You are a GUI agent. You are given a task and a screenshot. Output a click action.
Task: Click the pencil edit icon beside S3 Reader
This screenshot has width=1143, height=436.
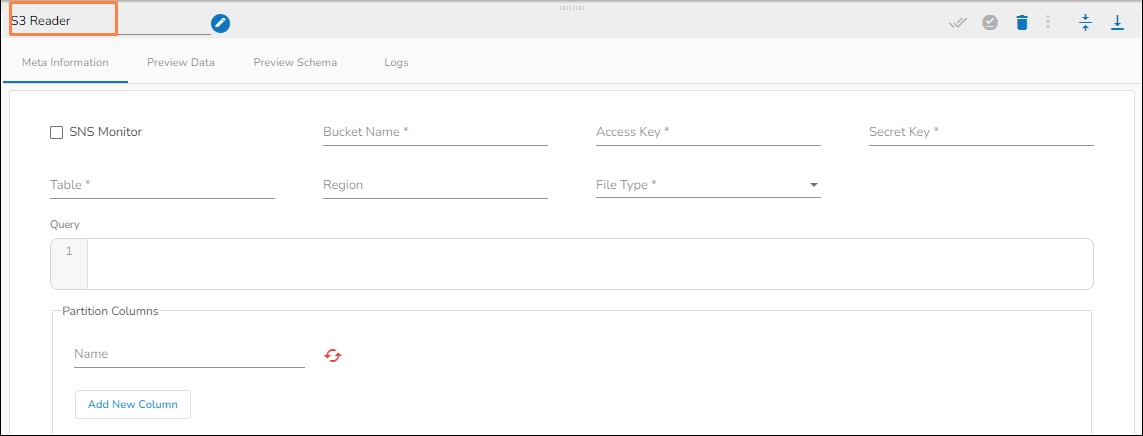220,23
